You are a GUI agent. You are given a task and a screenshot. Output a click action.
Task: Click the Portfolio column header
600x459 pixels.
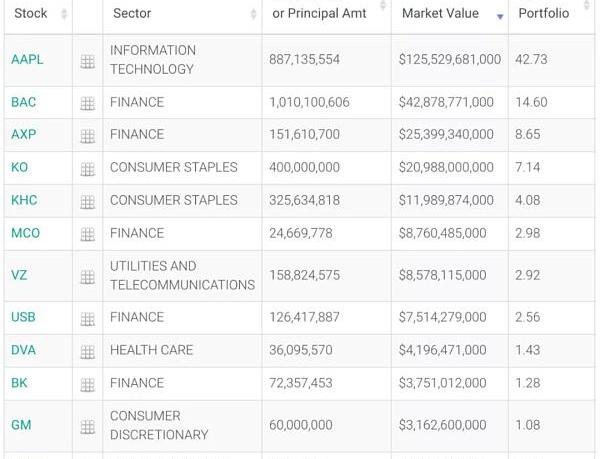tap(543, 14)
